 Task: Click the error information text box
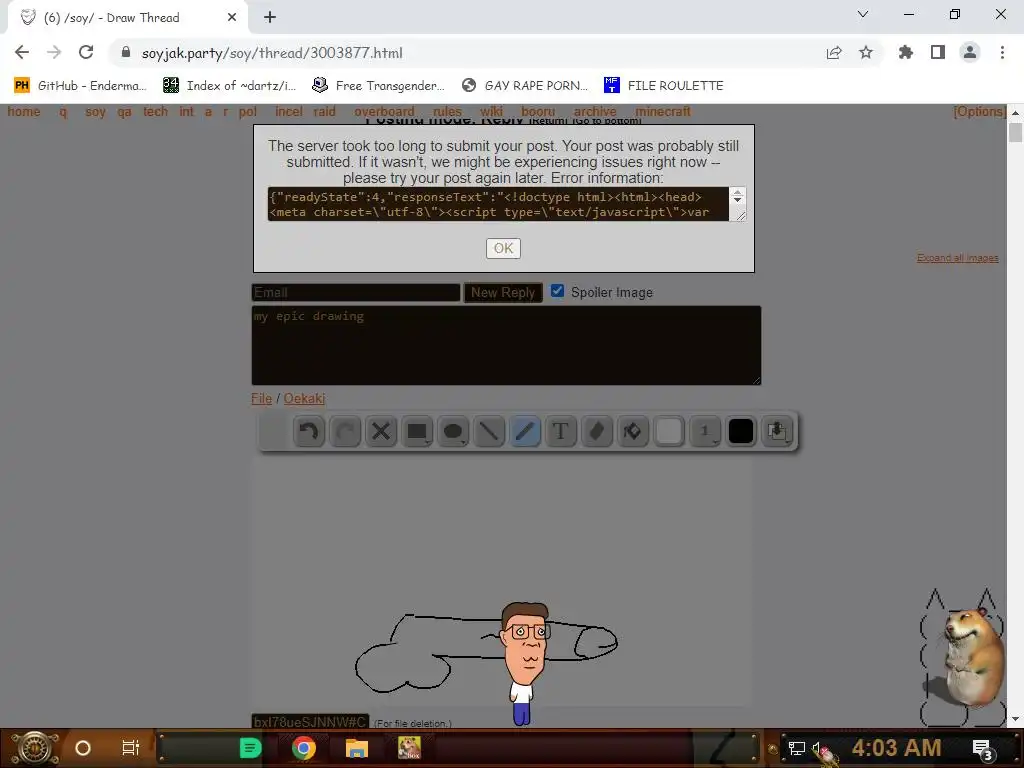pyautogui.click(x=500, y=204)
